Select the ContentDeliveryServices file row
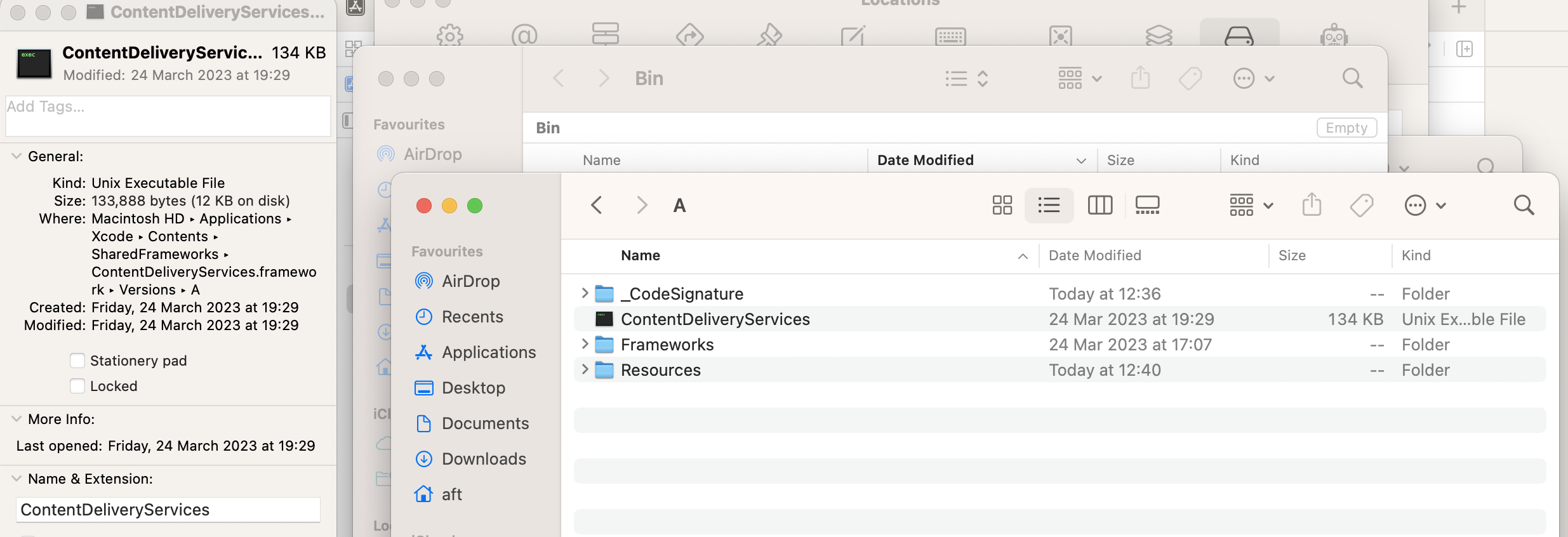The height and width of the screenshot is (537, 1568). [x=1060, y=319]
